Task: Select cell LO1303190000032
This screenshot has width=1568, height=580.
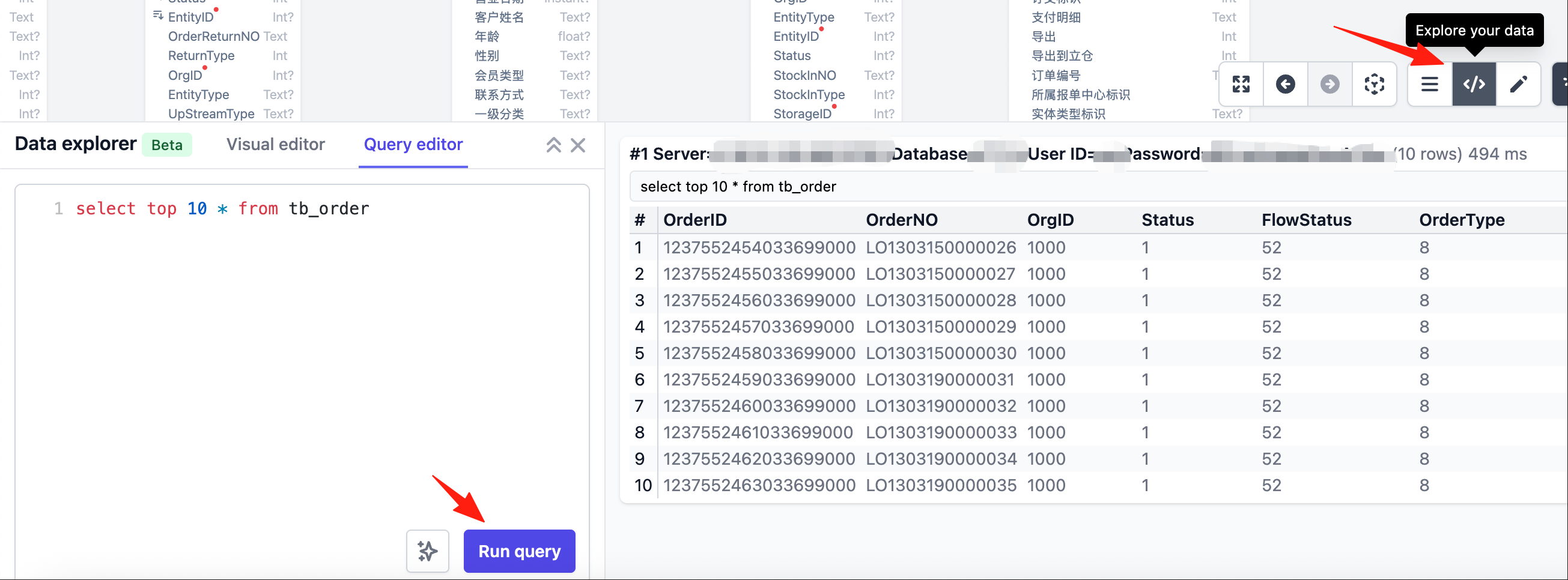Action: (x=940, y=406)
